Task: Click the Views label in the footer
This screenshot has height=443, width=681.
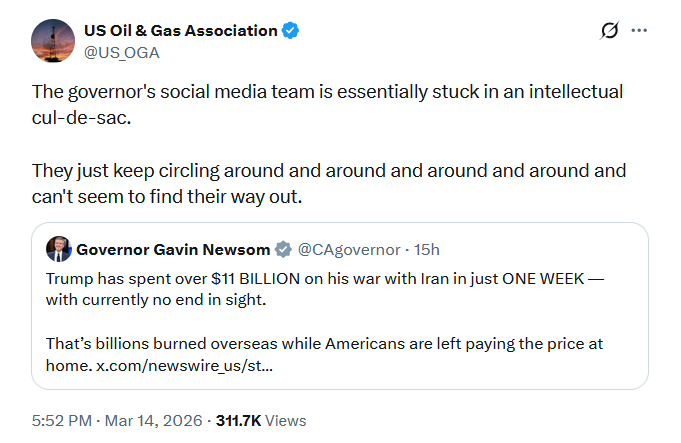Action: click(286, 421)
